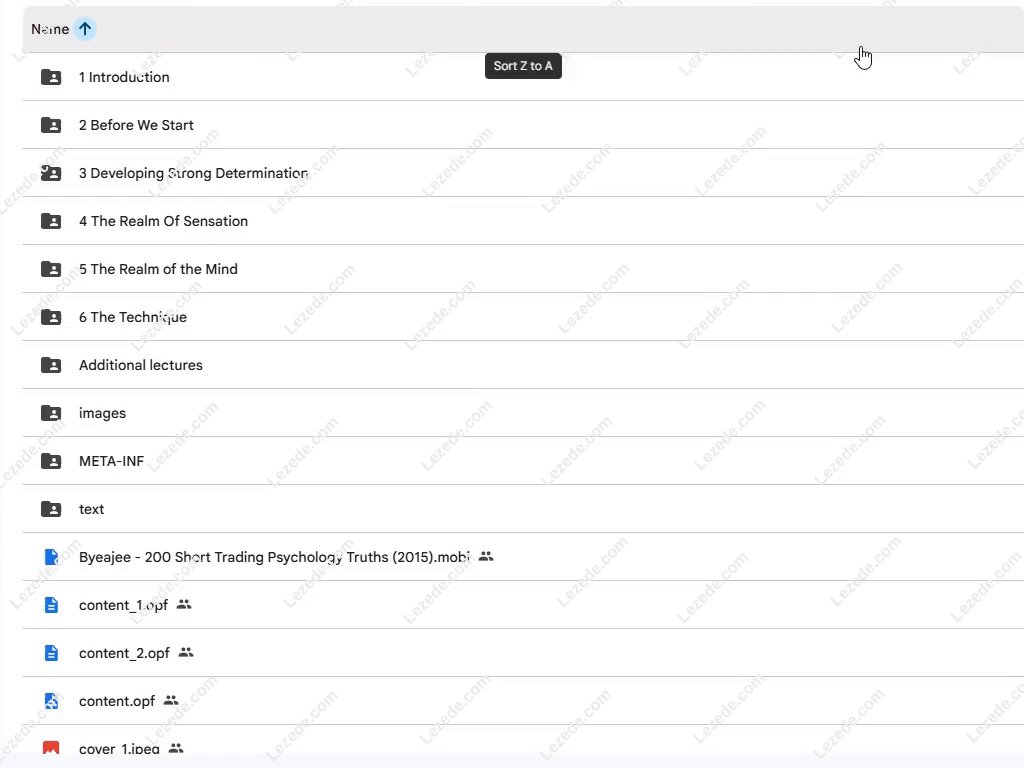Click folder icon next to 2 Before We Start
Screen dimensions: 1024x768
click(51, 125)
